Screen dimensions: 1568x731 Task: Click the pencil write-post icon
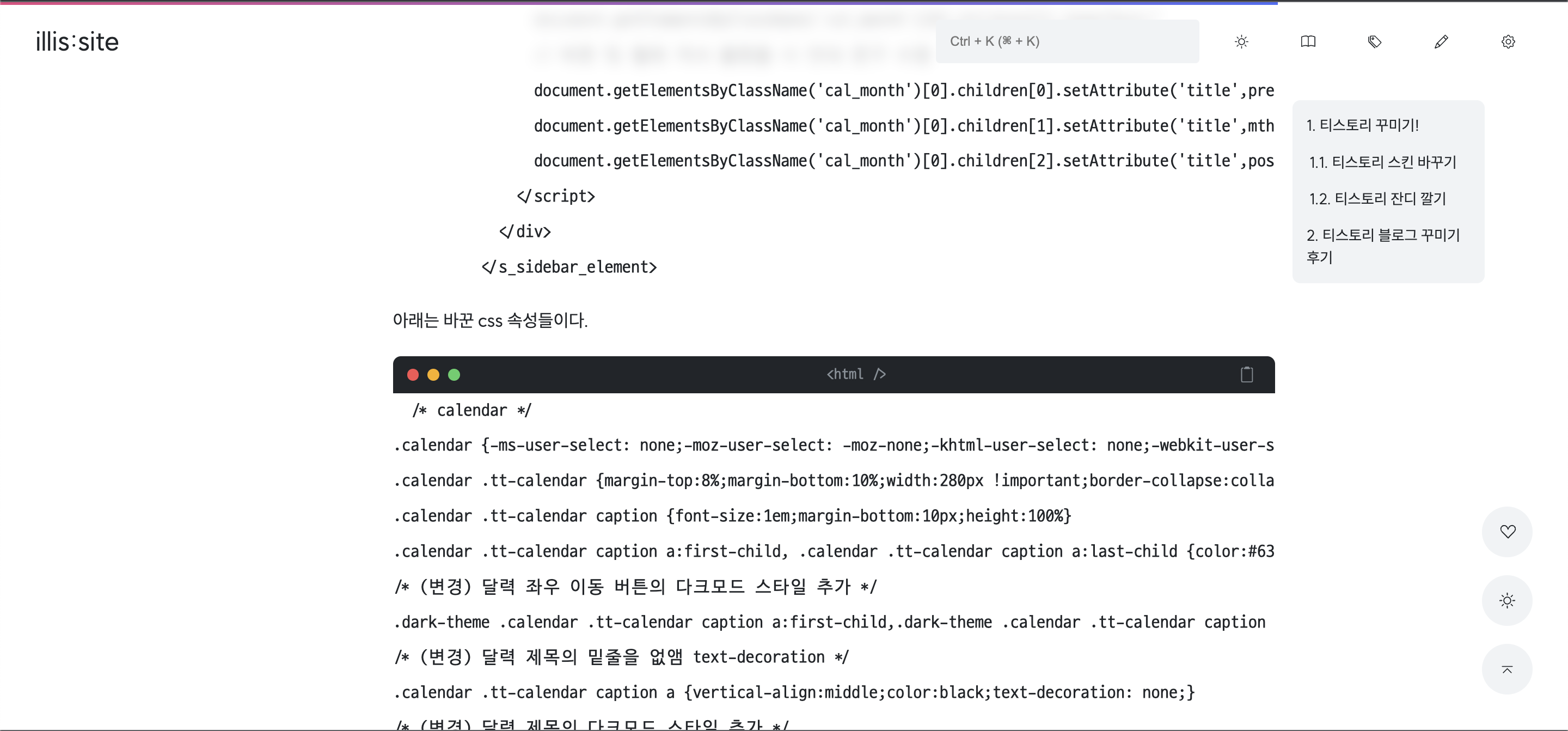coord(1441,41)
